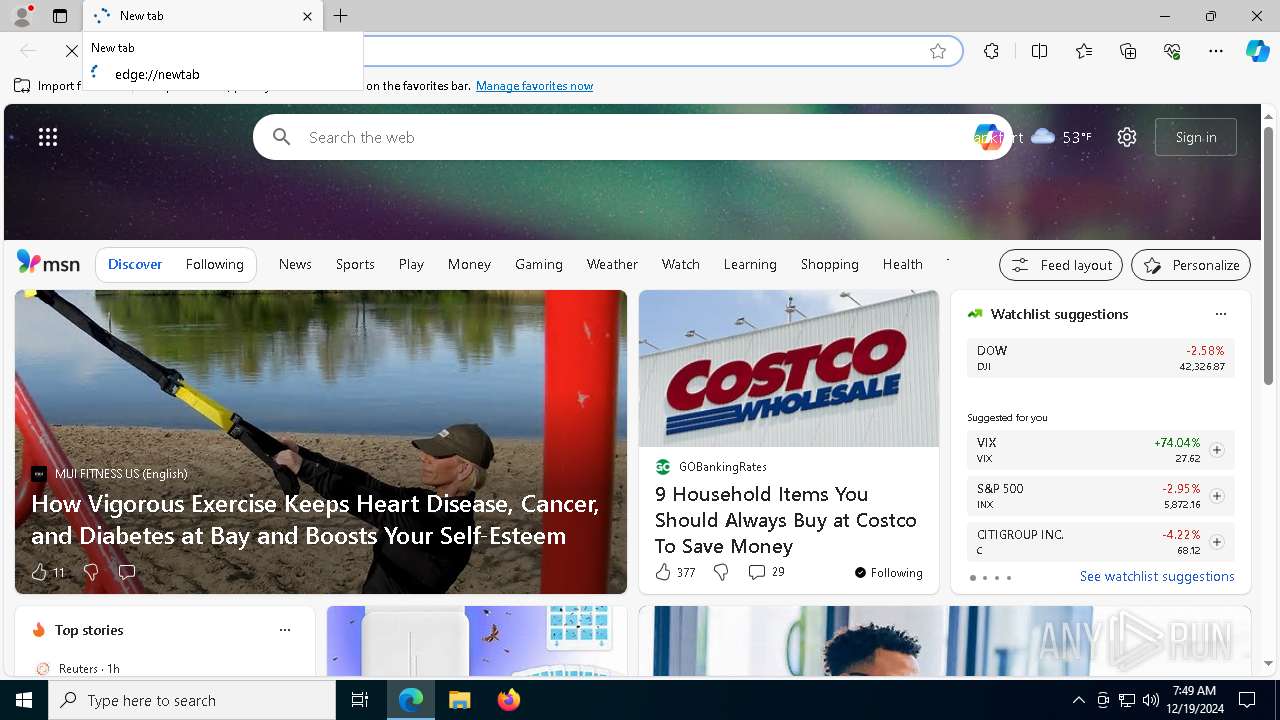
Task: Launch Firefox from the taskbar
Action: [508, 700]
